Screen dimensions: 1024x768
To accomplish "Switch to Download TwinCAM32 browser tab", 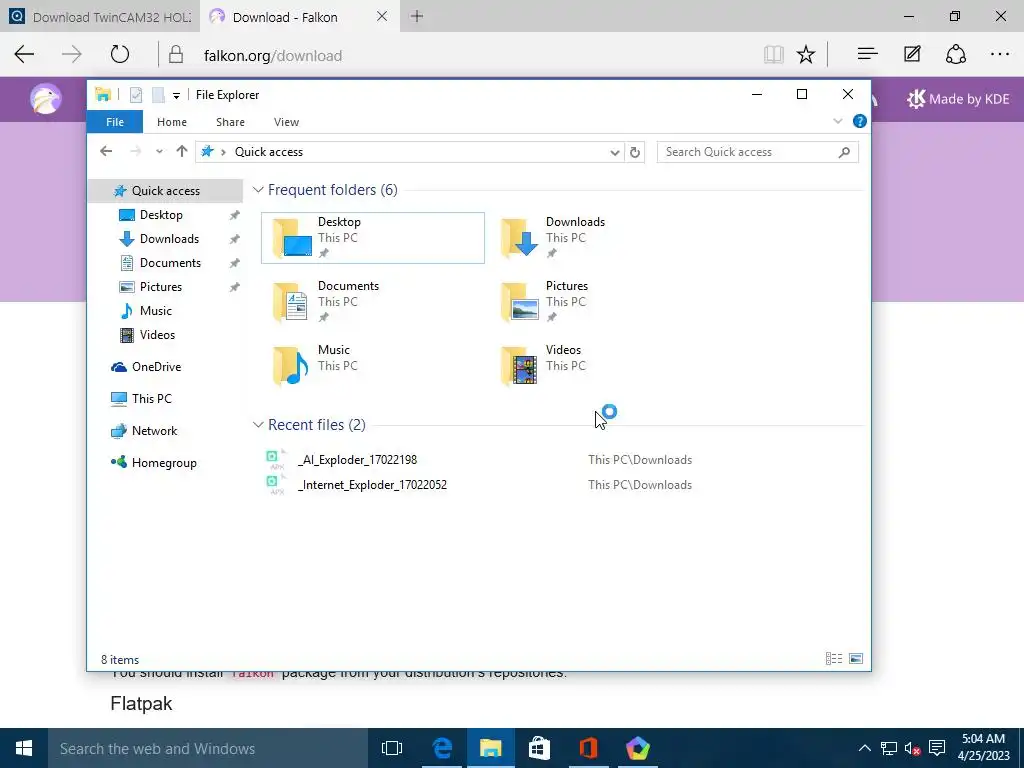I will click(x=100, y=17).
